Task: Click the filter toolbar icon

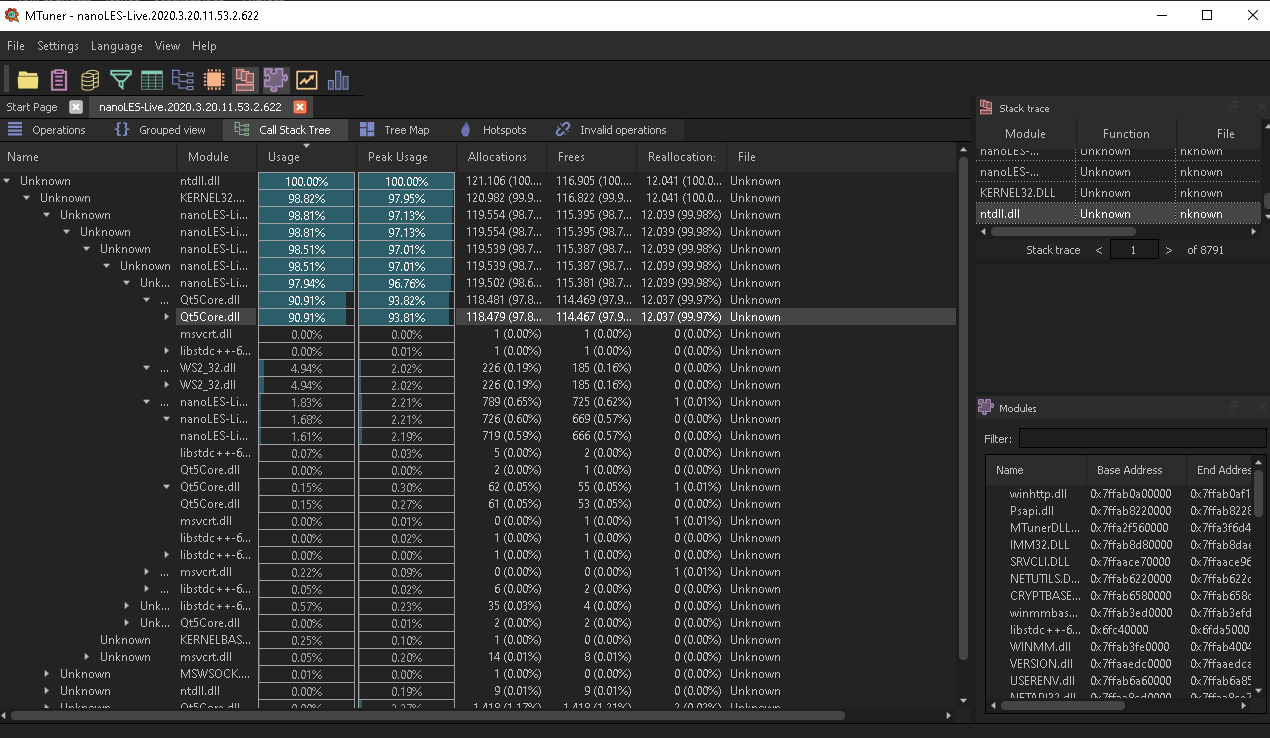Action: [x=120, y=79]
